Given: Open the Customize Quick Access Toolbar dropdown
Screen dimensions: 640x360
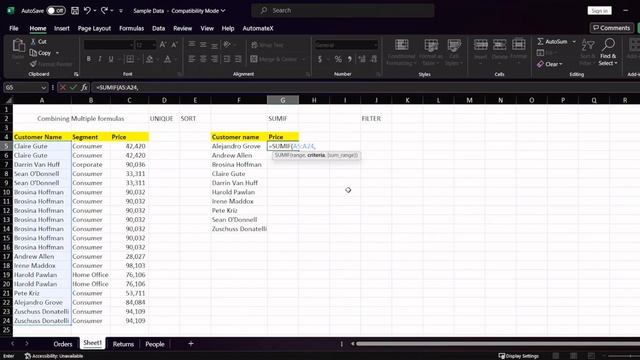Looking at the screenshot, I should coord(121,11).
